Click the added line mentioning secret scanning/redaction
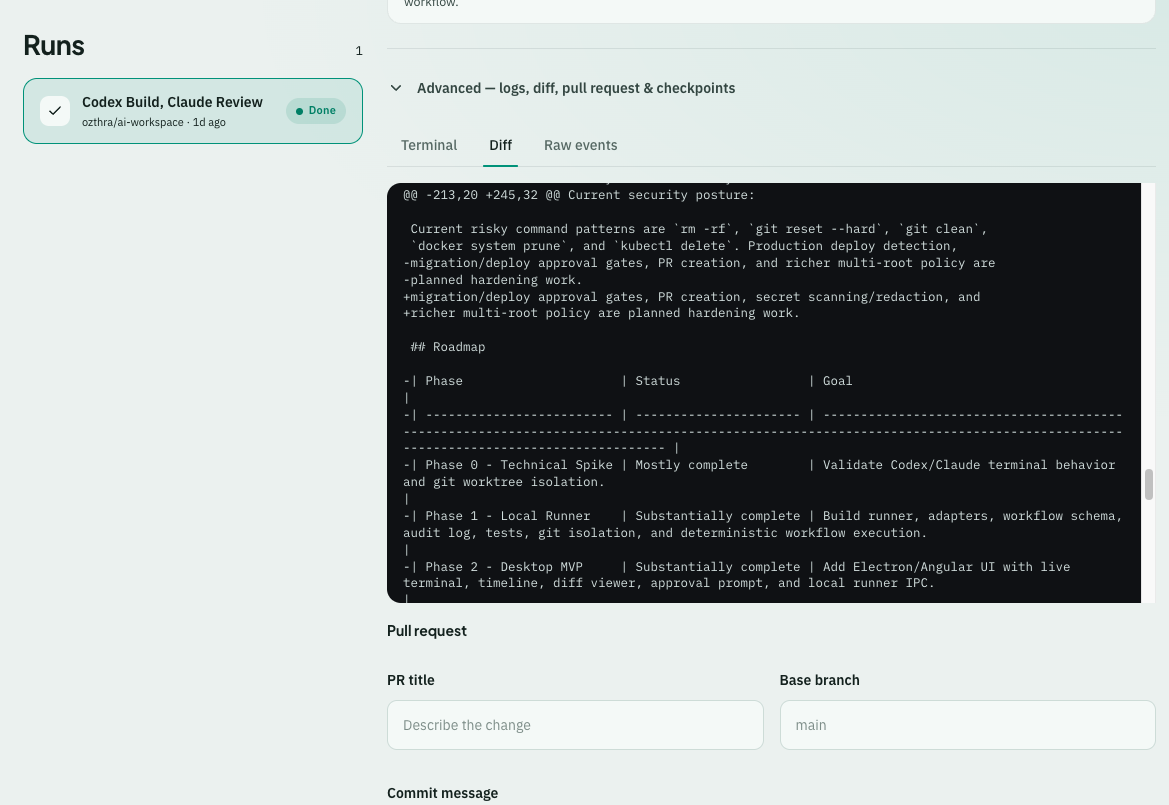Viewport: 1169px width, 805px height. pyautogui.click(x=692, y=297)
